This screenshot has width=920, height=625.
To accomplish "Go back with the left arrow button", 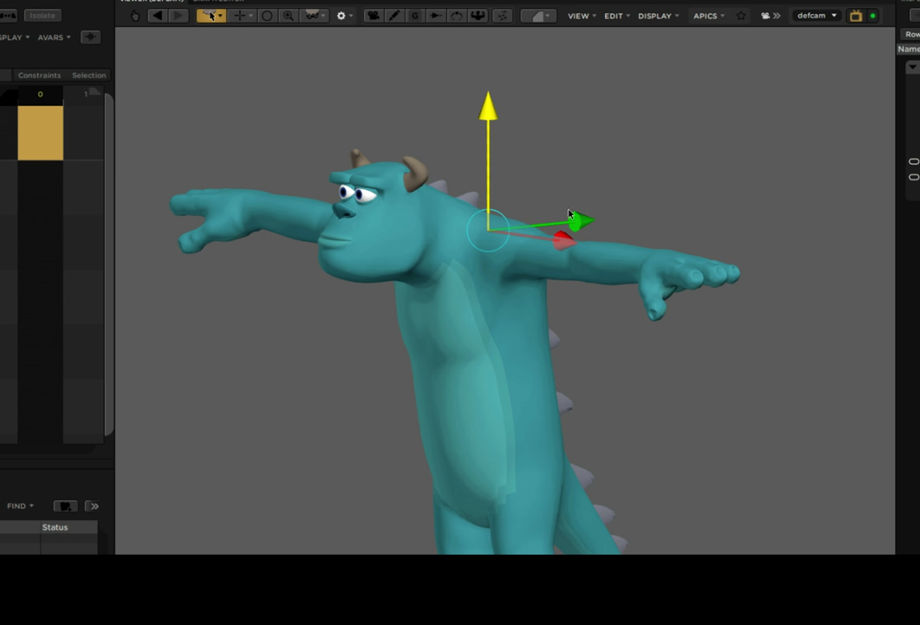I will tap(157, 16).
